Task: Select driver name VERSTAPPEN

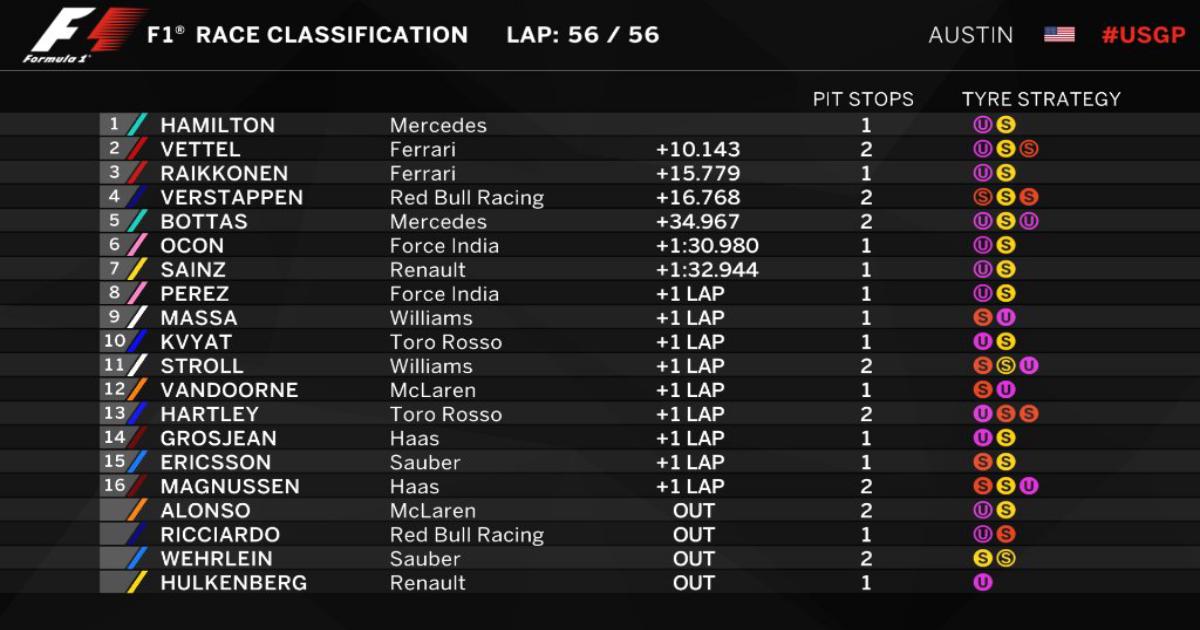Action: pyautogui.click(x=231, y=197)
